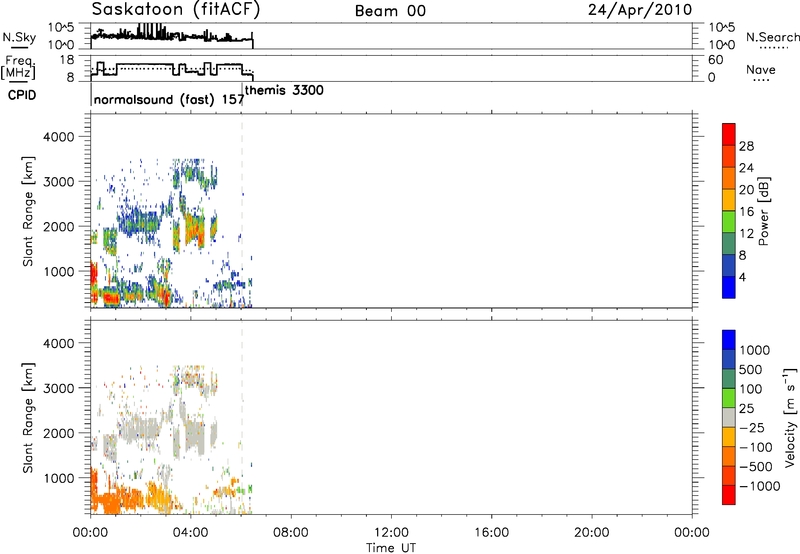The image size is (800, 554).
Task: Click 'Slant Range [km]' label of velocity panel
Action: point(28,418)
